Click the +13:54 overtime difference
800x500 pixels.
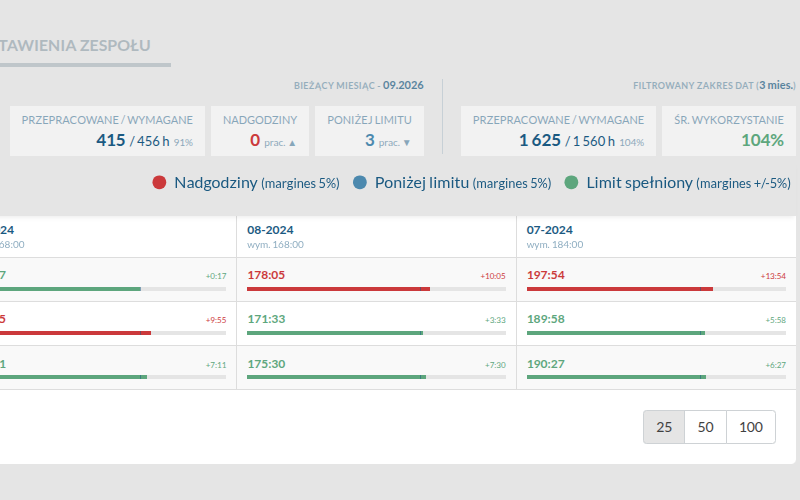click(x=773, y=276)
